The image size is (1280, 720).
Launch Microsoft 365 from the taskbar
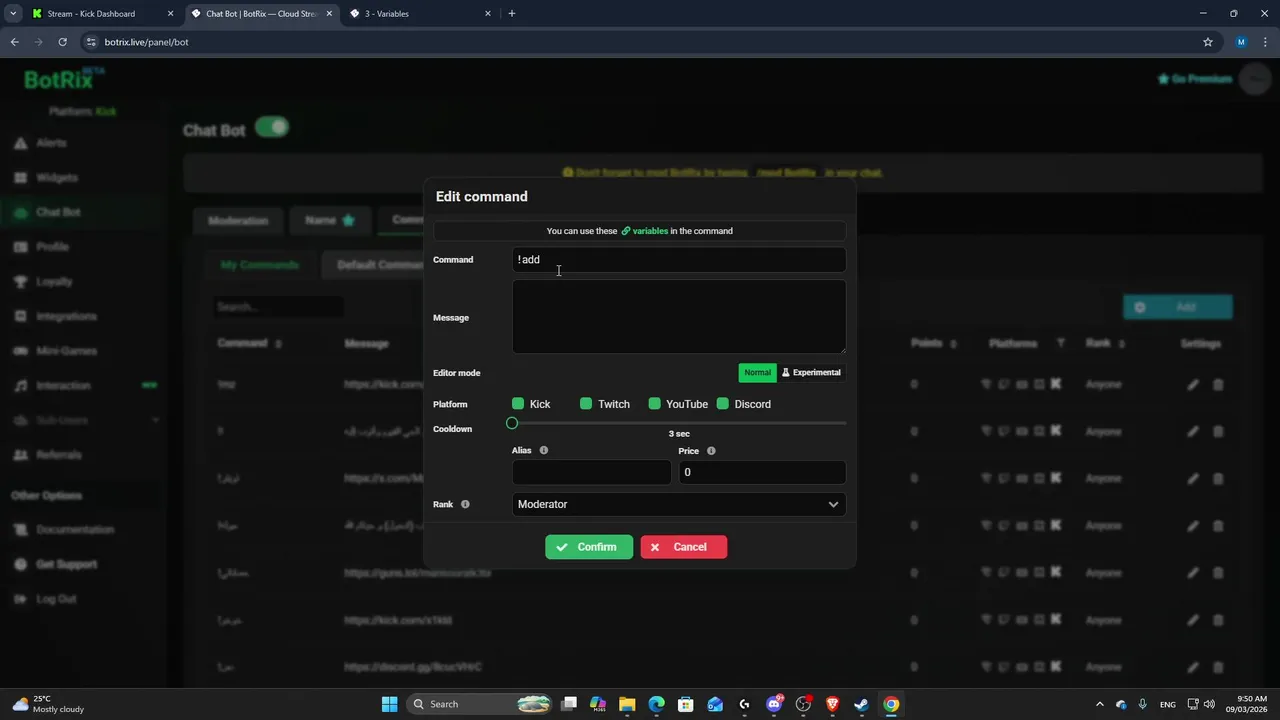click(x=598, y=704)
